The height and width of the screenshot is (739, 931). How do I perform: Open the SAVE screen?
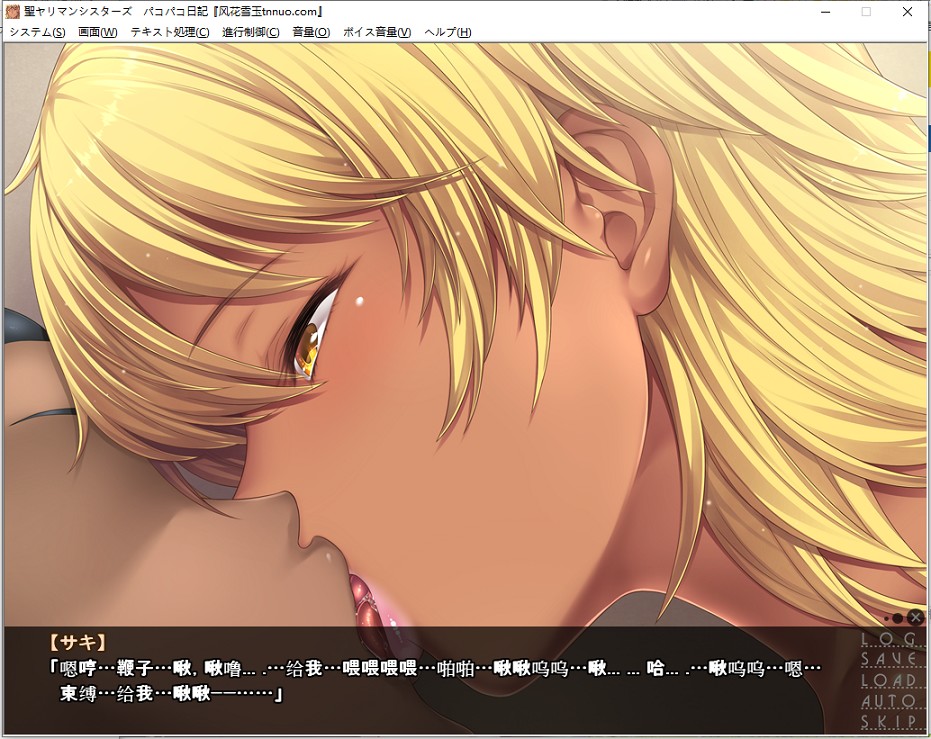(x=888, y=660)
